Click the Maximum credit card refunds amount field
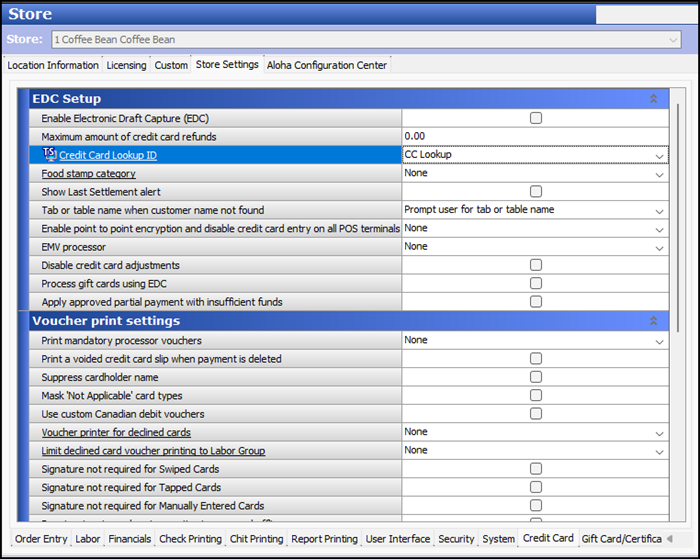The height and width of the screenshot is (559, 700). pos(535,136)
